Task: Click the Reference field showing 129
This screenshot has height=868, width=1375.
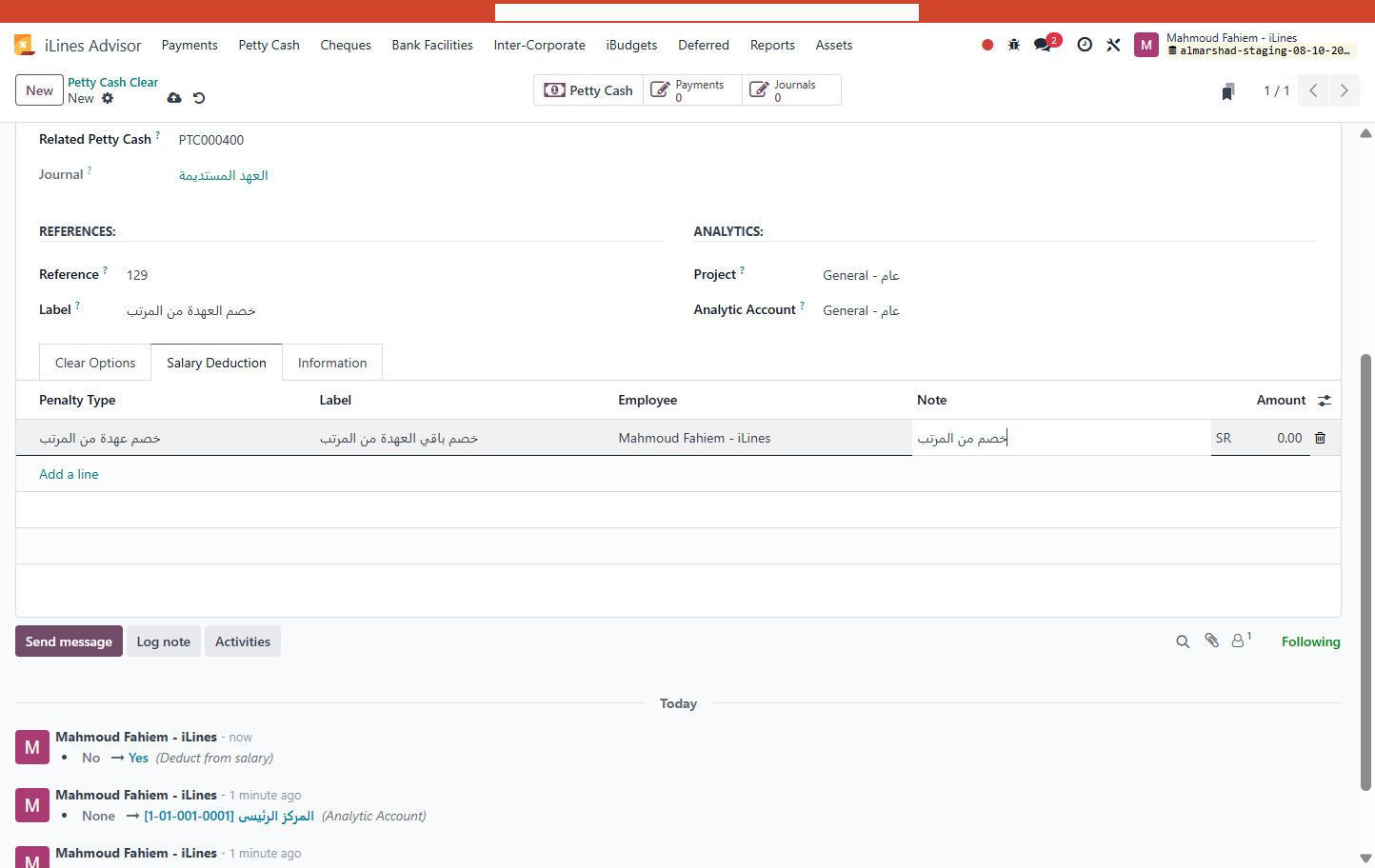Action: coord(394,275)
